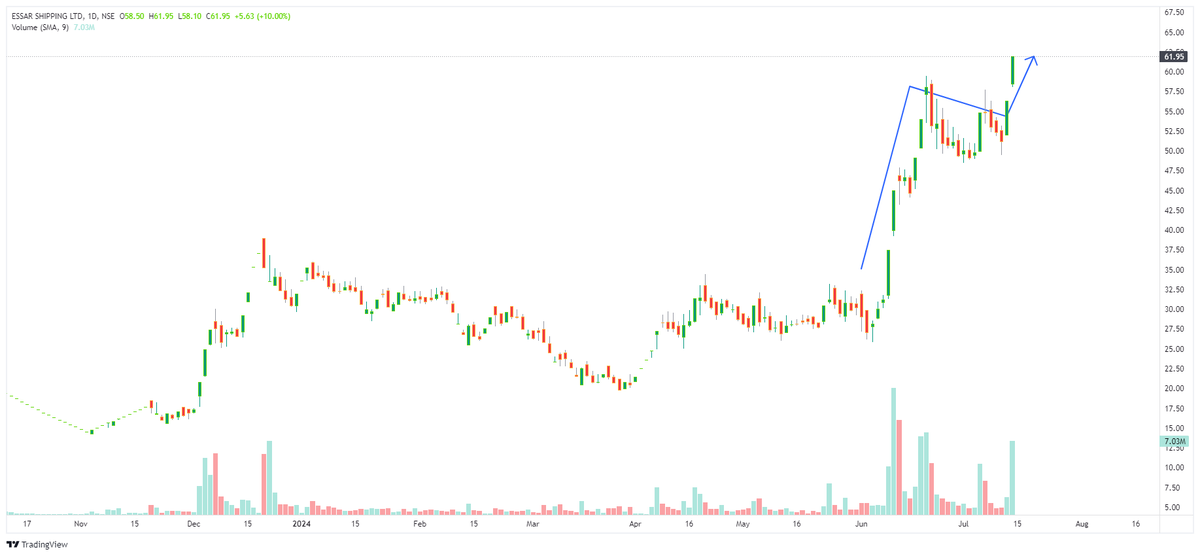Click the 47.50 price axis label
Viewport: 1200px width, 556px height.
point(1174,171)
